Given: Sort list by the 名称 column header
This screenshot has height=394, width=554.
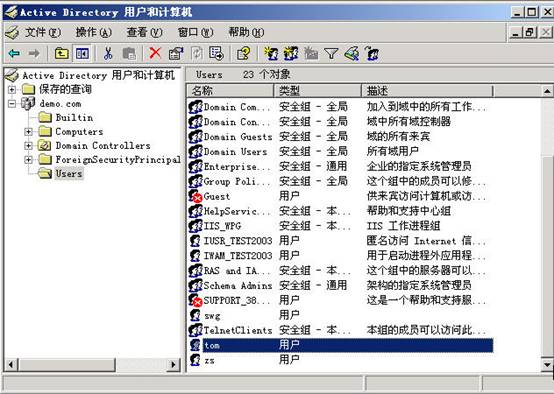Looking at the screenshot, I should point(230,91).
